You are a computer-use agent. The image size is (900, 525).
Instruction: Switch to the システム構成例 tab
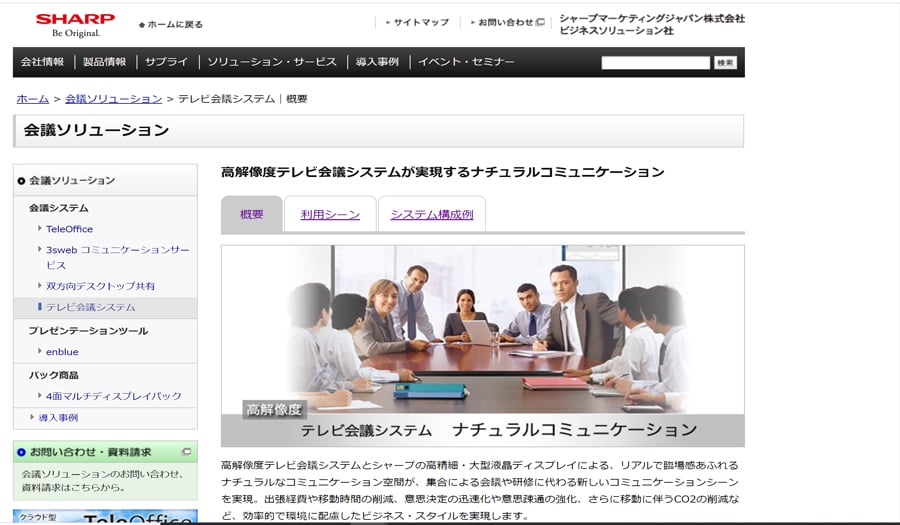pyautogui.click(x=432, y=215)
